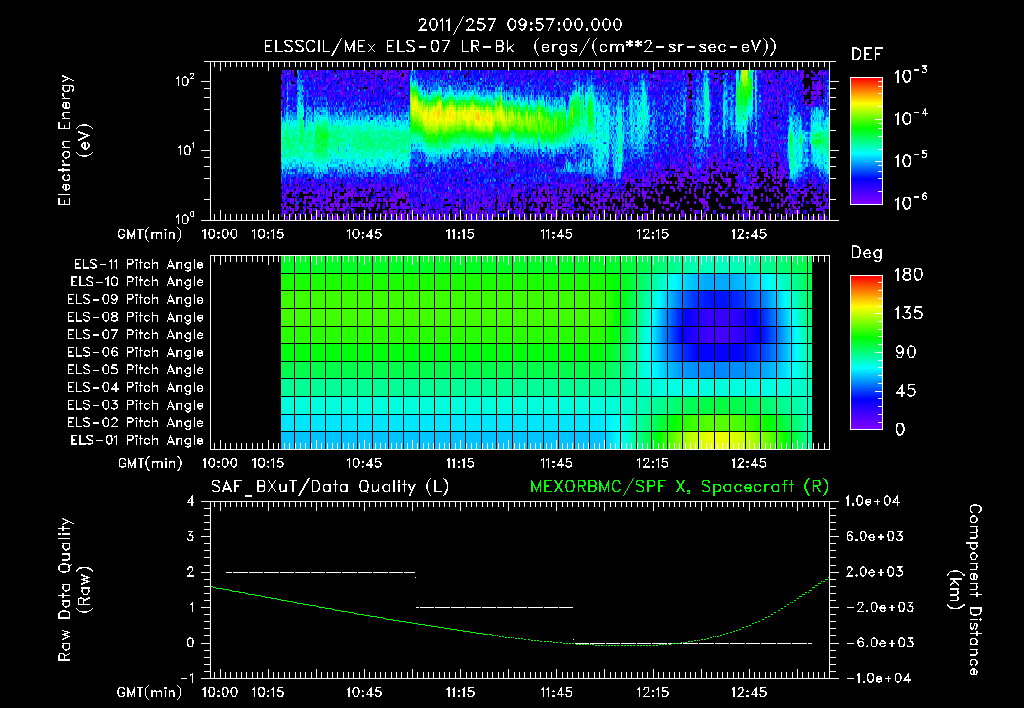Click the 10^2 energy axis tick label
The width and height of the screenshot is (1024, 708).
(x=185, y=81)
